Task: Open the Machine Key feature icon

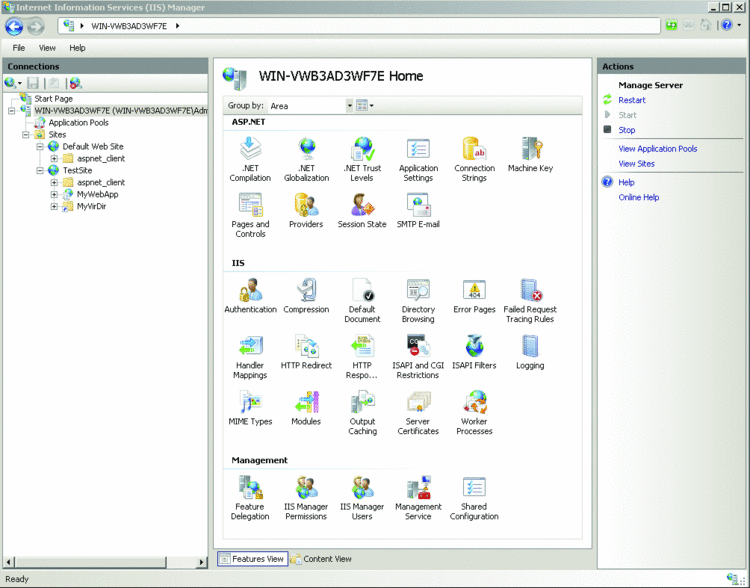Action: (x=530, y=150)
